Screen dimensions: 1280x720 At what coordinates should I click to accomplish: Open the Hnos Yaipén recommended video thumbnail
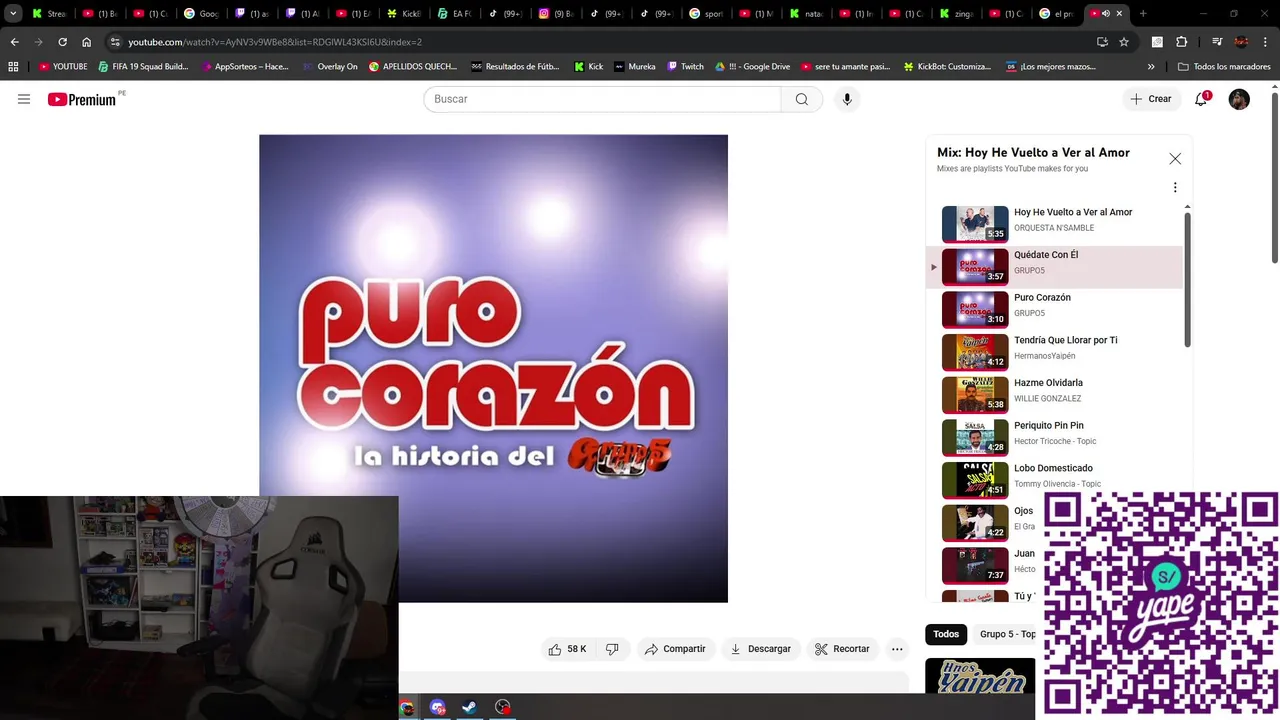980,676
